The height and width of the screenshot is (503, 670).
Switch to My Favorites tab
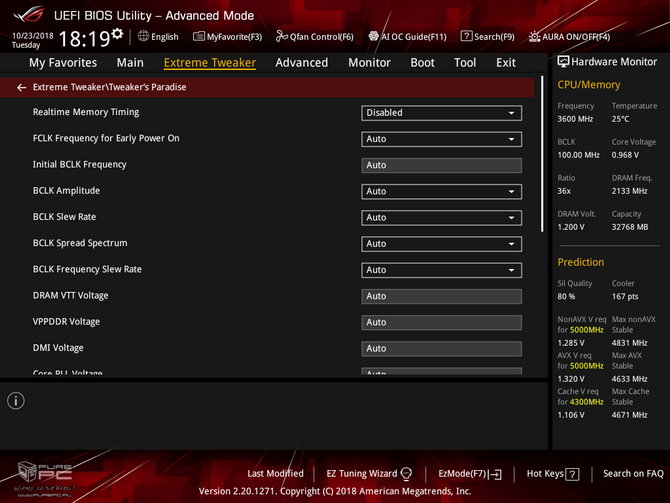pyautogui.click(x=63, y=63)
